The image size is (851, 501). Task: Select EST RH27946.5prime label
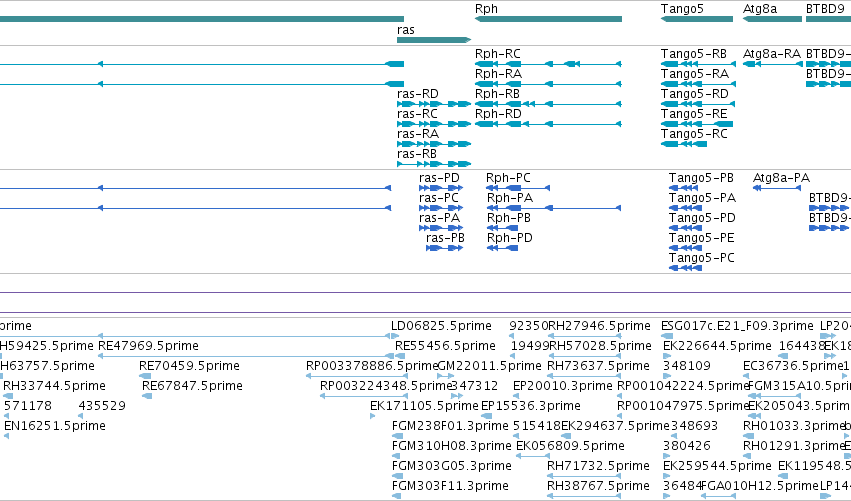coord(599,326)
